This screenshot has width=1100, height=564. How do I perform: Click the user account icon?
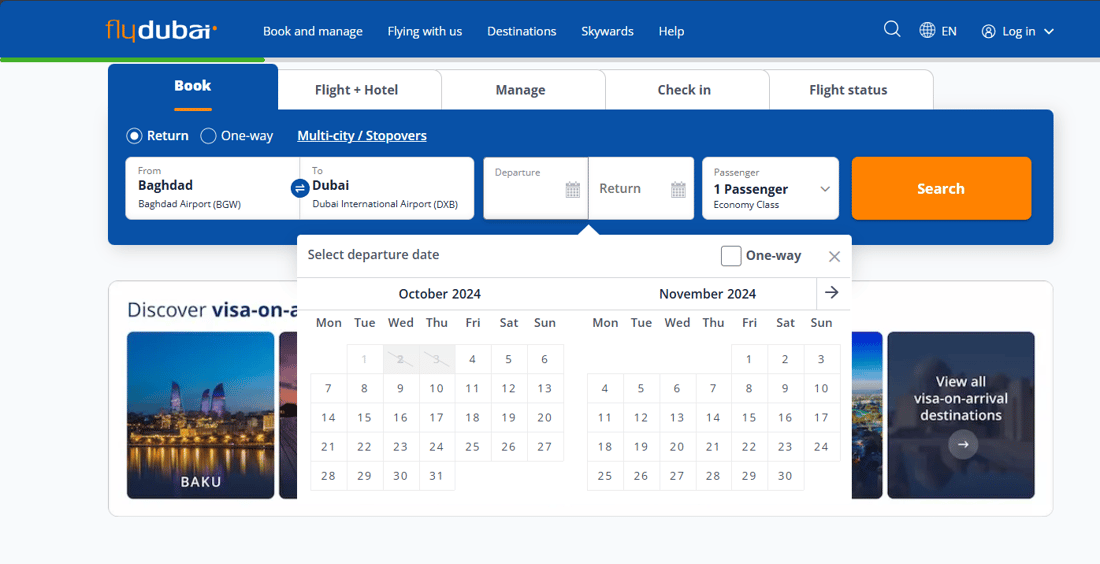point(988,31)
